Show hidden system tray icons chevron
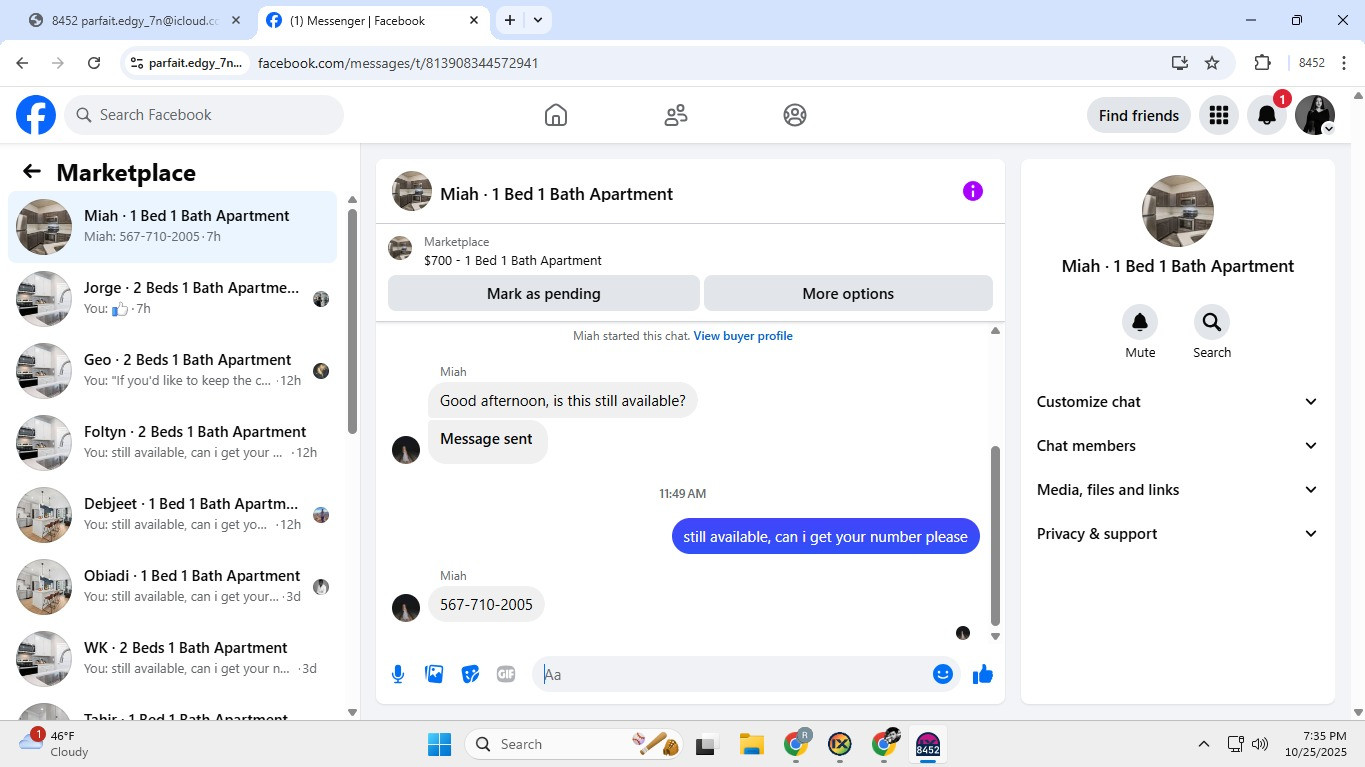1365x767 pixels. (x=1204, y=744)
